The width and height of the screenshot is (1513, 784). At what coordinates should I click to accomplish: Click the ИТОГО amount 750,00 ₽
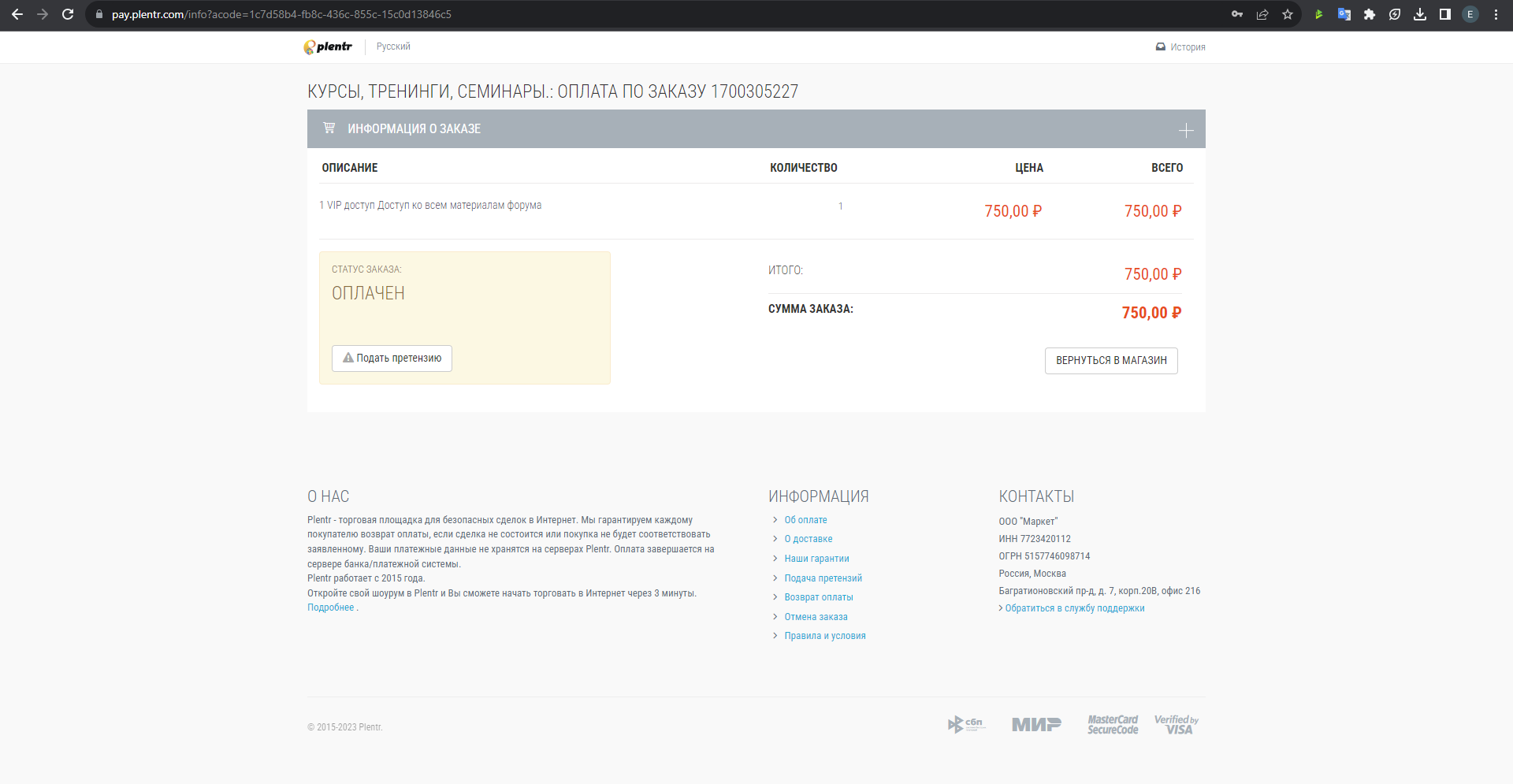(x=1153, y=274)
